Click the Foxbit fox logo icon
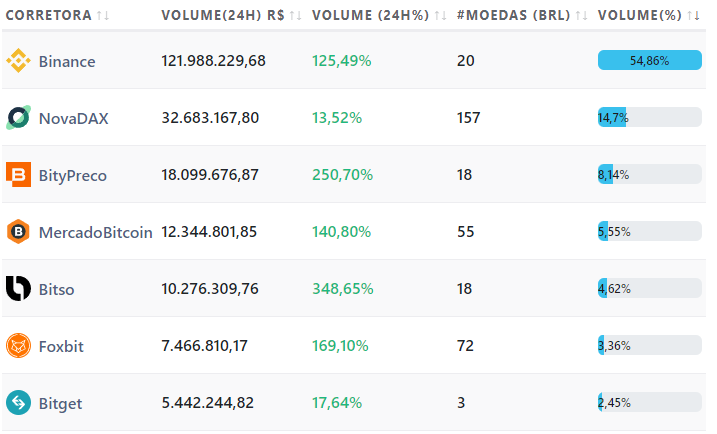 point(18,346)
